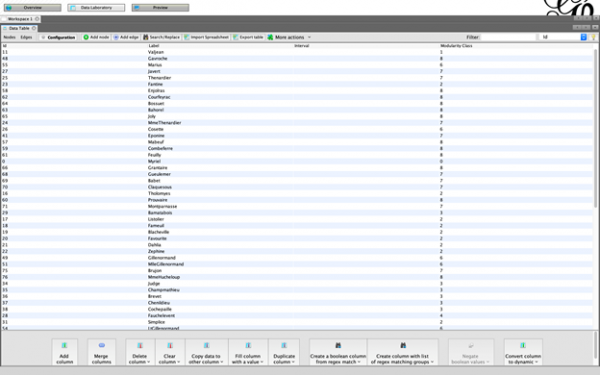Select the Fauchelevent row
Image resolution: width=600 pixels, height=375 pixels.
(297, 316)
